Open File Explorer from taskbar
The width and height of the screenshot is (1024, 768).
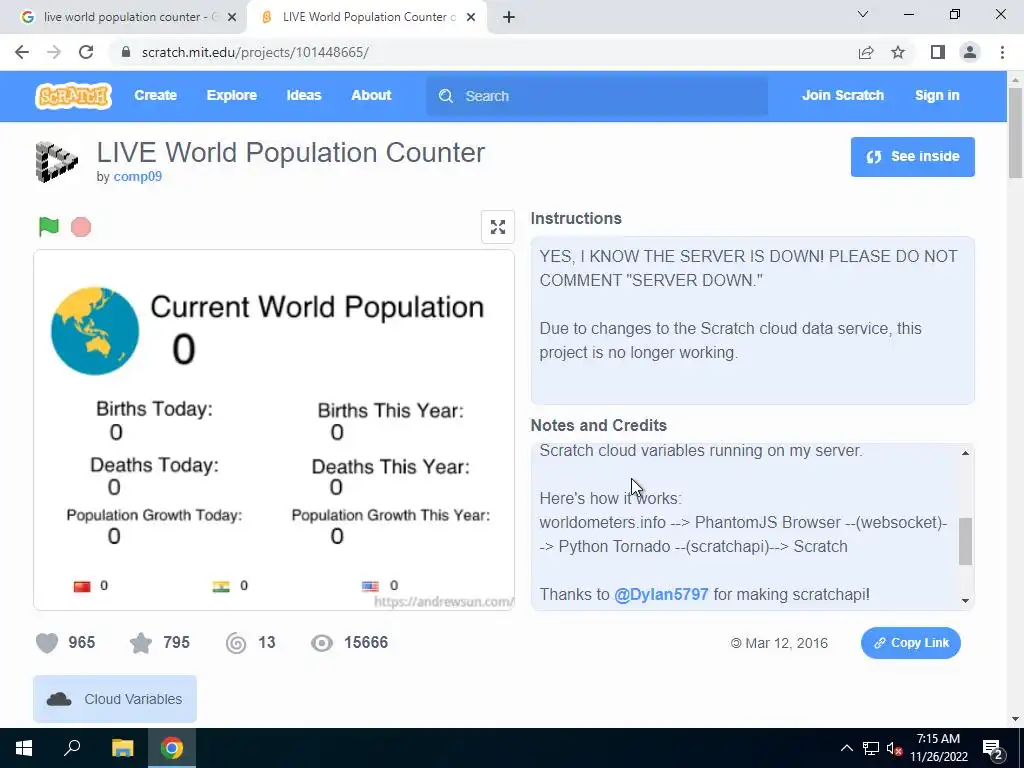122,748
